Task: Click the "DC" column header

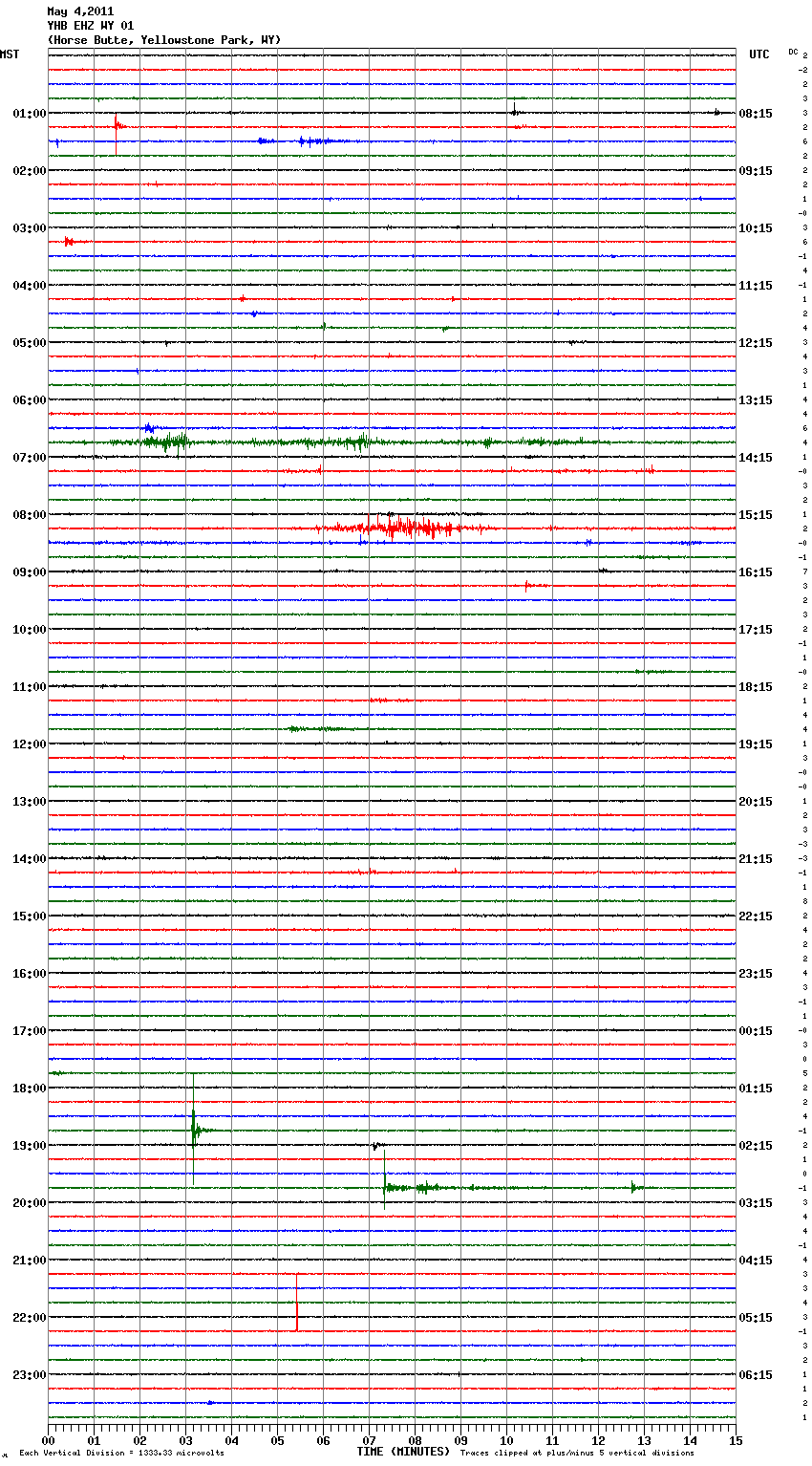Action: pos(793,52)
